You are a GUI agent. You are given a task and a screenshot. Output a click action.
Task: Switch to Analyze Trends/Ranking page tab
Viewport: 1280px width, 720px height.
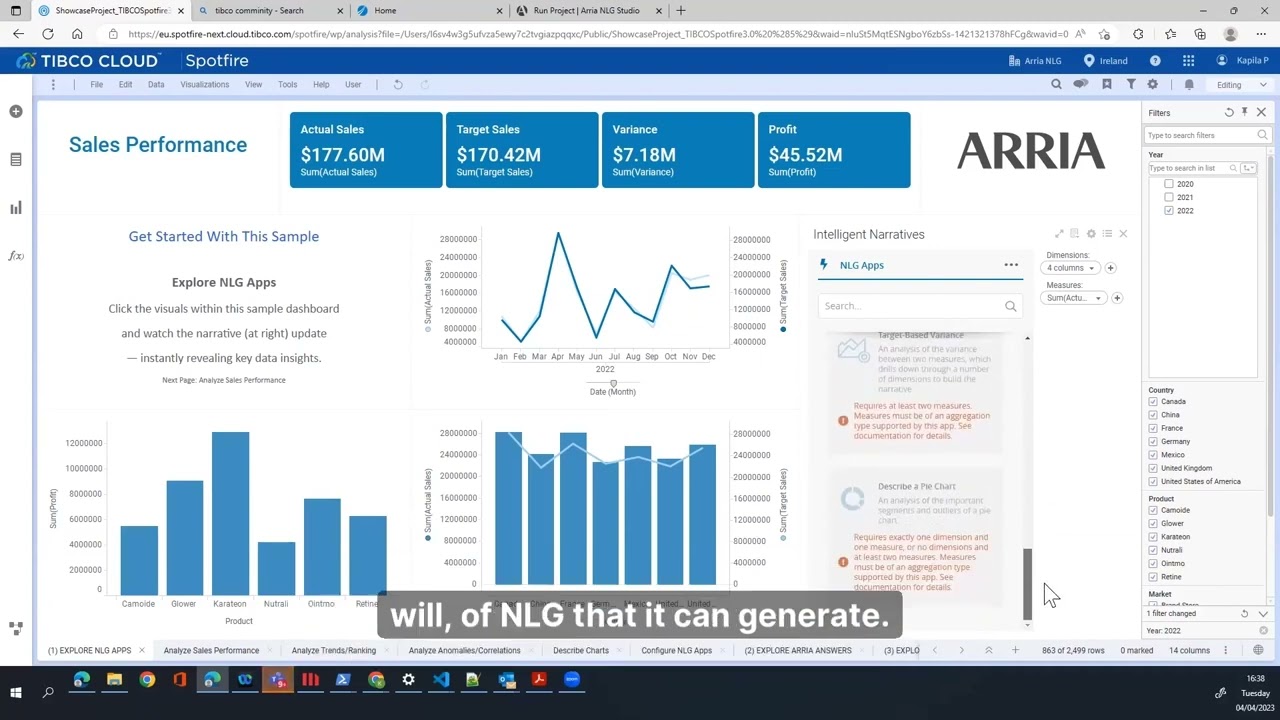click(333, 651)
